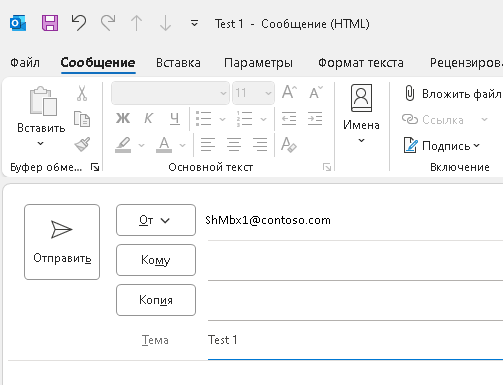The width and height of the screenshot is (503, 385).
Task: Open the Файл tab
Action: [x=25, y=63]
